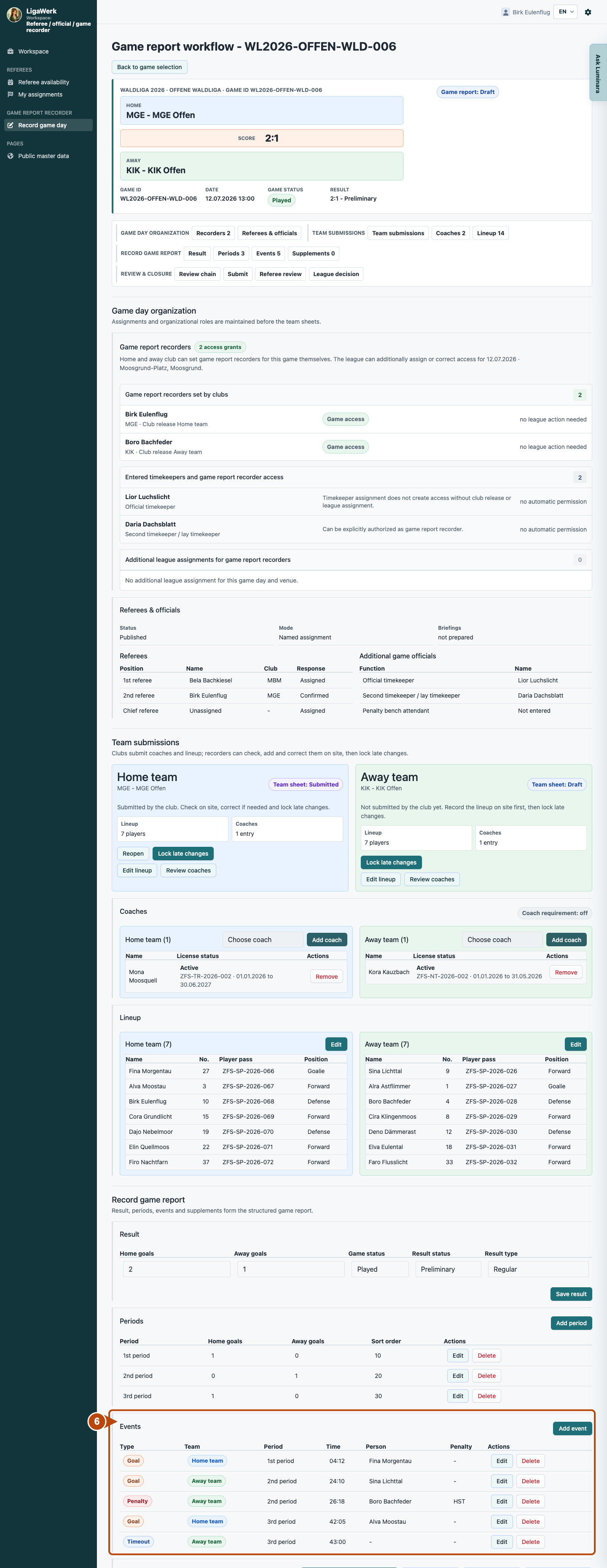
Task: Edit the Home team lineup table
Action: [x=336, y=1044]
